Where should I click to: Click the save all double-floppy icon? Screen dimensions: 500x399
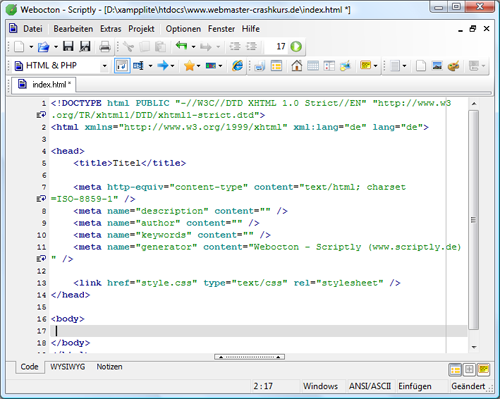pos(85,46)
